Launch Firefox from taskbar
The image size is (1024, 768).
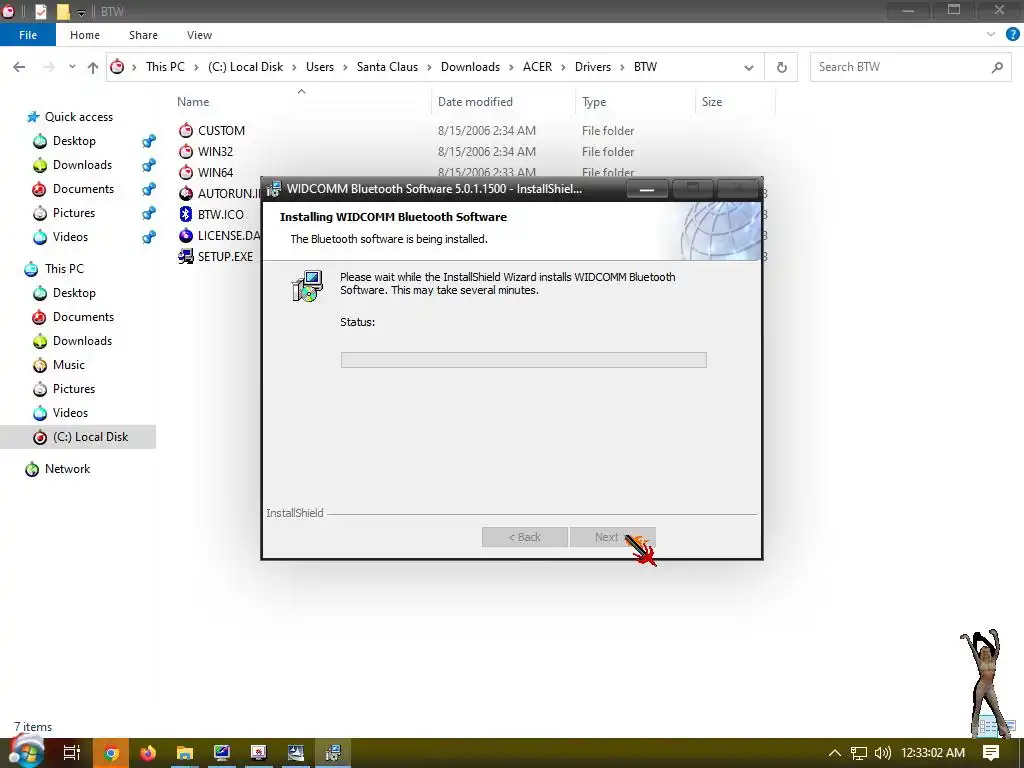point(148,753)
